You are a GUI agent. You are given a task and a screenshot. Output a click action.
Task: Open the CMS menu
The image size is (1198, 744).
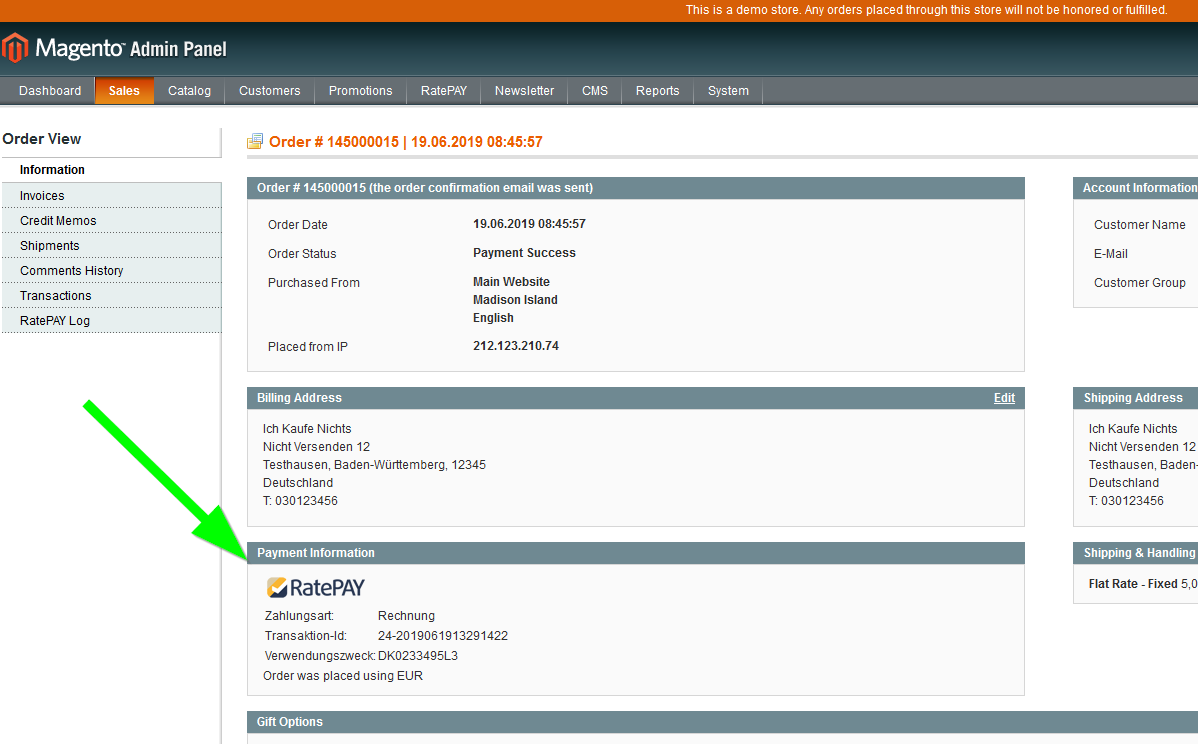pos(595,91)
